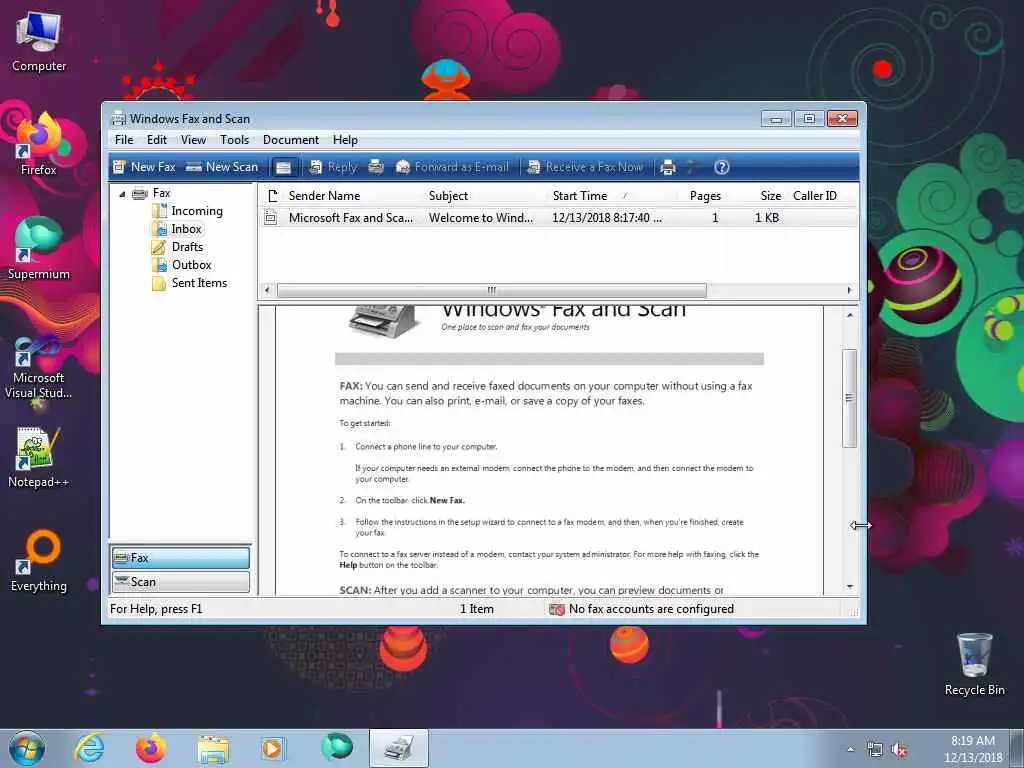
Task: Click Forward as E-mail in toolbar
Action: tap(452, 167)
